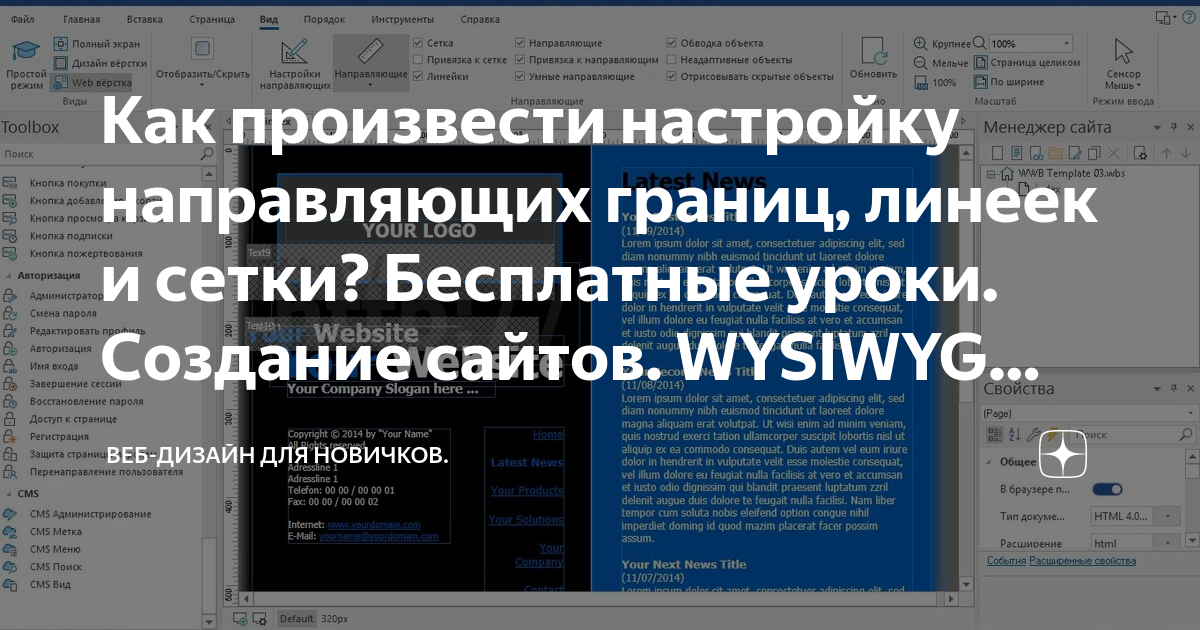Switch Свойства to categorized view icon
The height and width of the screenshot is (630, 1200).
[x=994, y=434]
